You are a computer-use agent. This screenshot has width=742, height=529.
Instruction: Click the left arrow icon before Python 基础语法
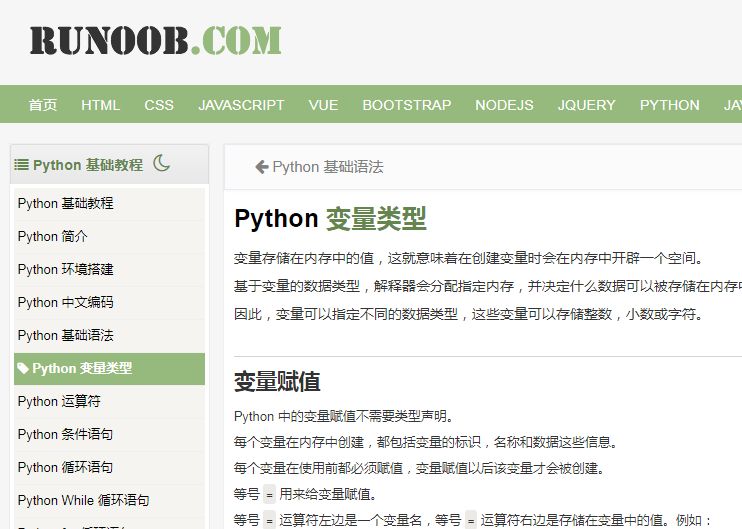[262, 167]
